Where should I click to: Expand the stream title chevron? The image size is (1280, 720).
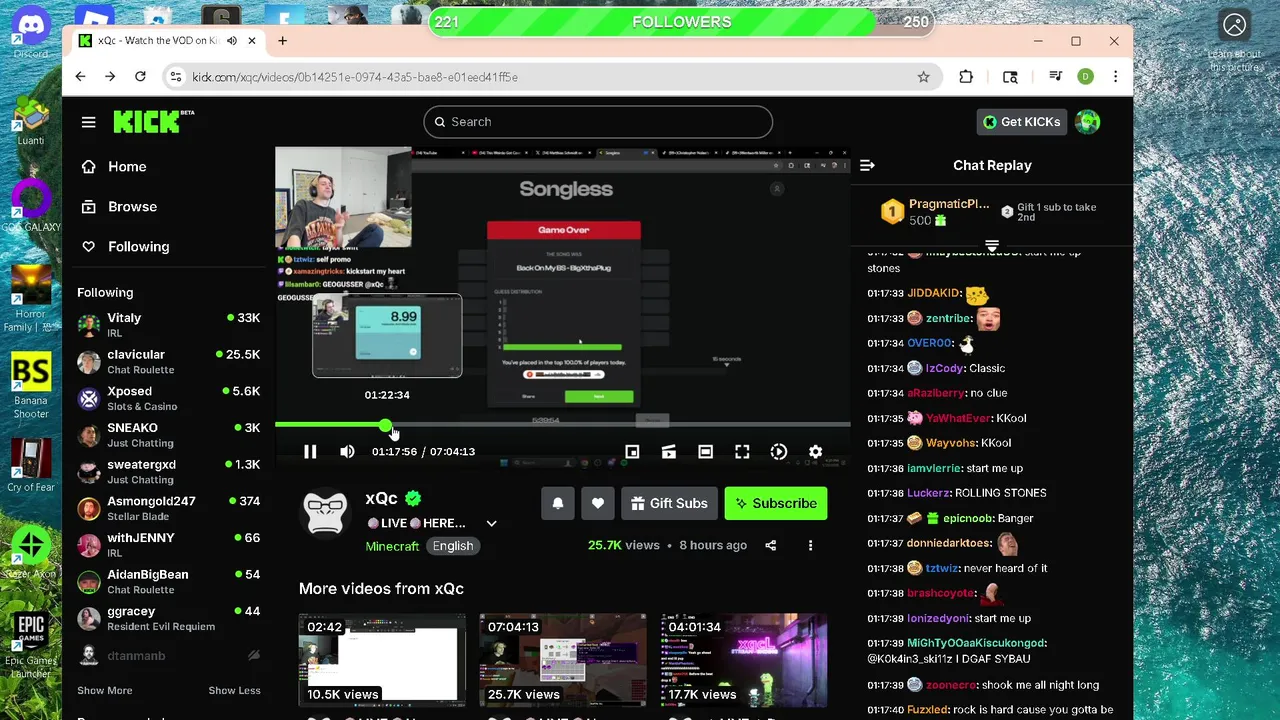point(491,523)
